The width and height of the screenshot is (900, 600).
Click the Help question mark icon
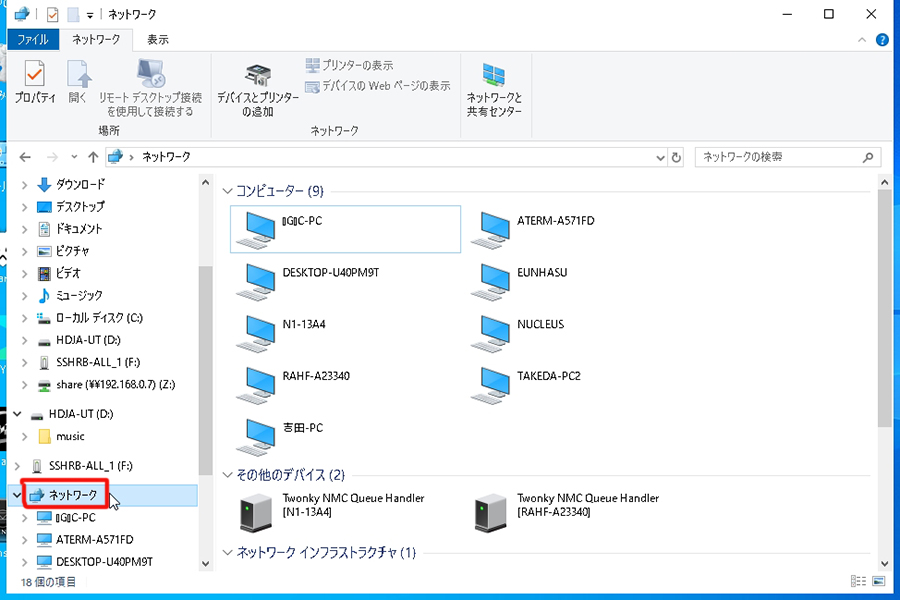pyautogui.click(x=882, y=40)
